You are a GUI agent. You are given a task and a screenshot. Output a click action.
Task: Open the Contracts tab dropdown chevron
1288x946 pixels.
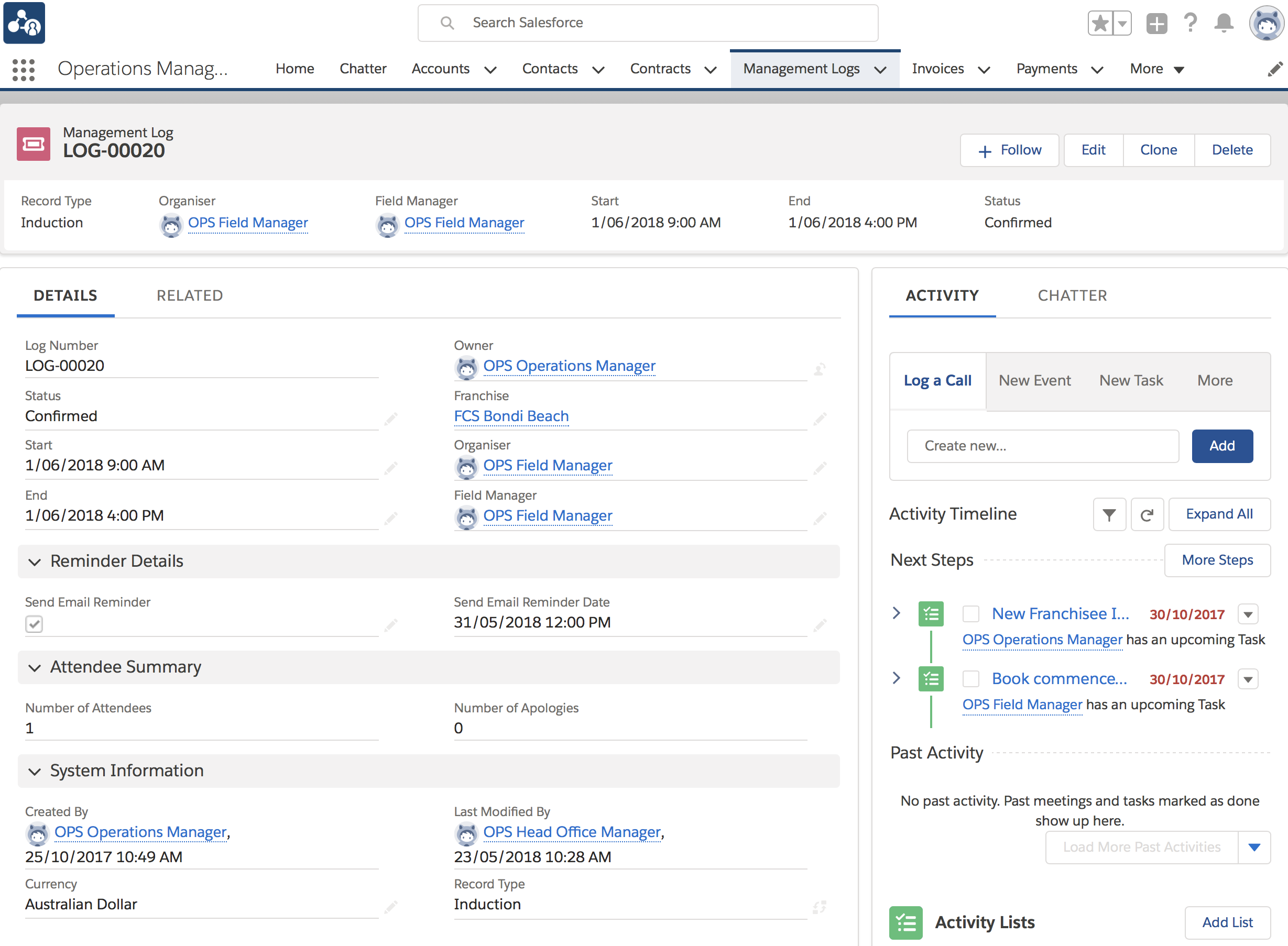point(710,70)
